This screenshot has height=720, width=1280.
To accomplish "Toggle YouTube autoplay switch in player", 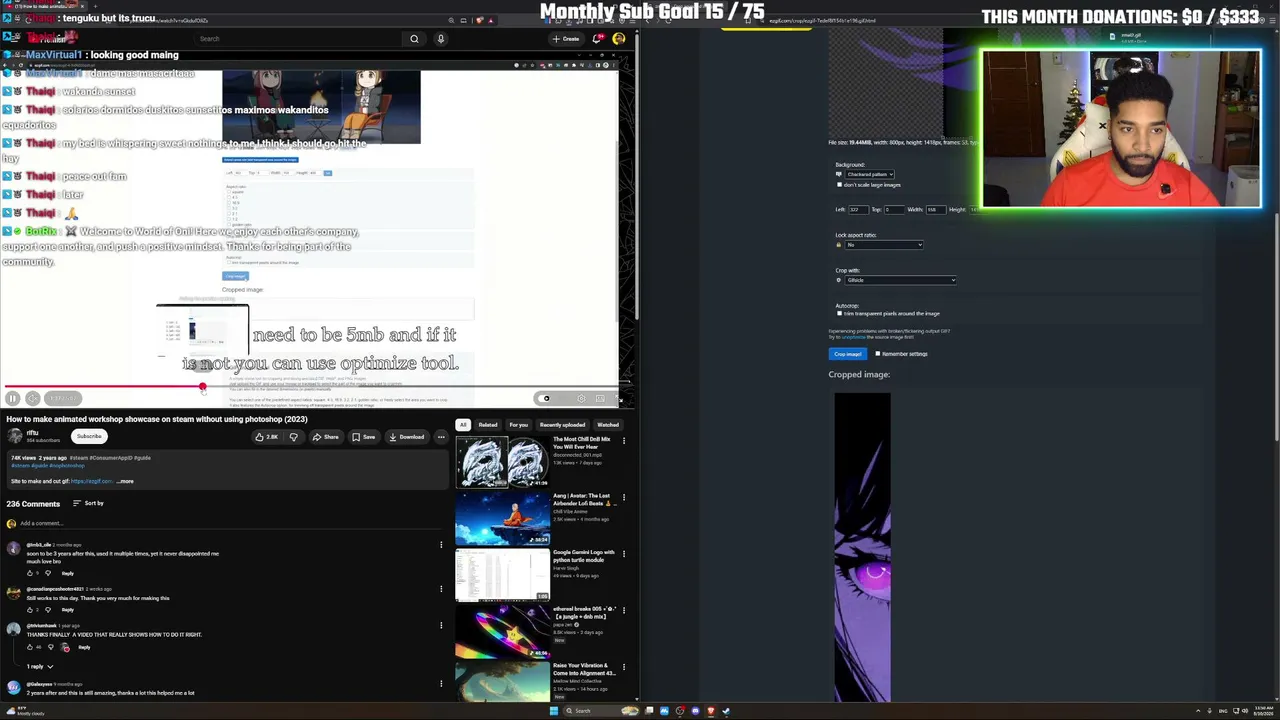I will (546, 398).
